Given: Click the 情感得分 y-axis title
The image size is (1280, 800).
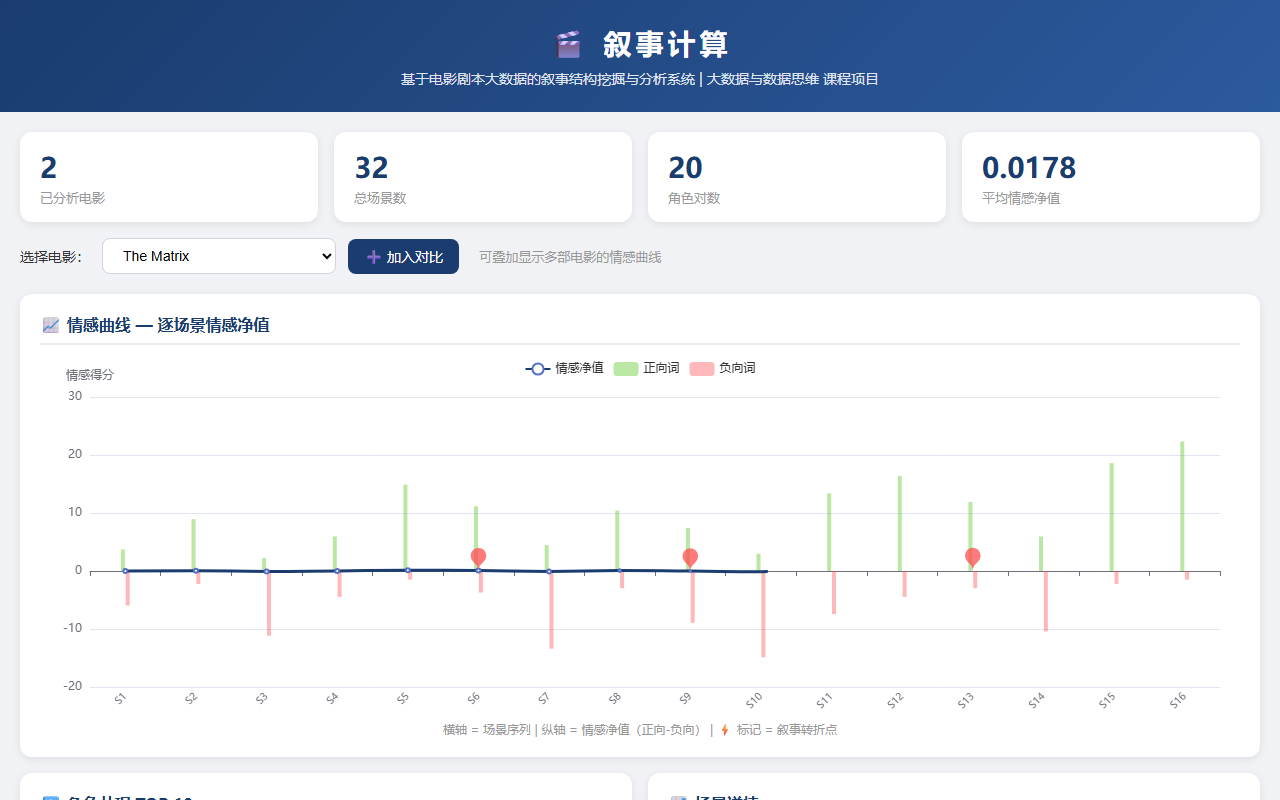Looking at the screenshot, I should coord(90,375).
